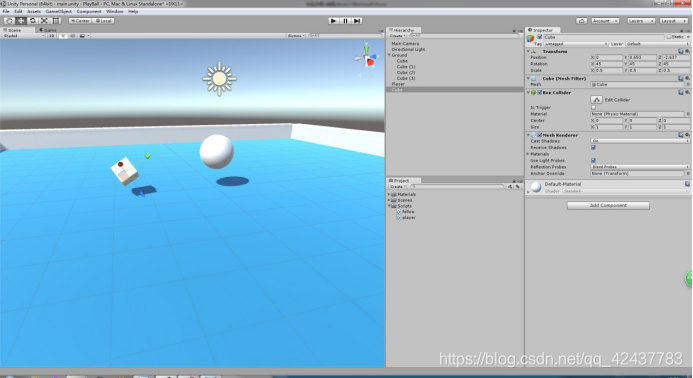Open the Layer dropdown in Inspector
Viewport: 693px width, 378px height.
pos(658,44)
